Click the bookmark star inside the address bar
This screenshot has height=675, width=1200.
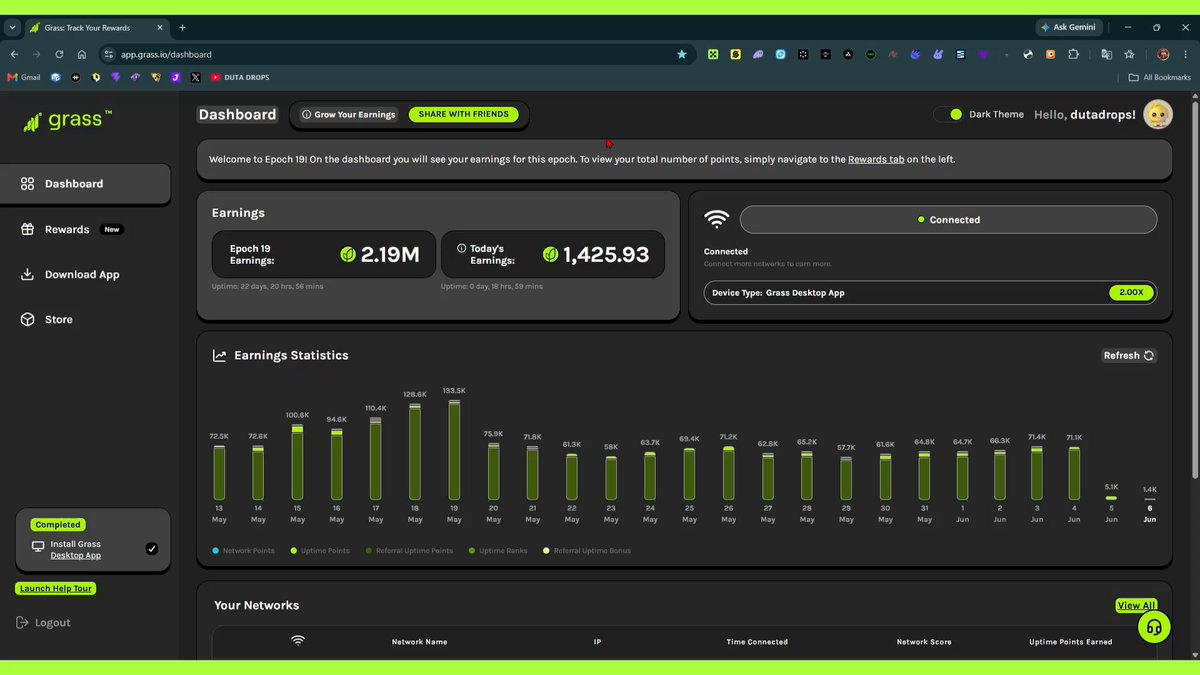point(682,54)
